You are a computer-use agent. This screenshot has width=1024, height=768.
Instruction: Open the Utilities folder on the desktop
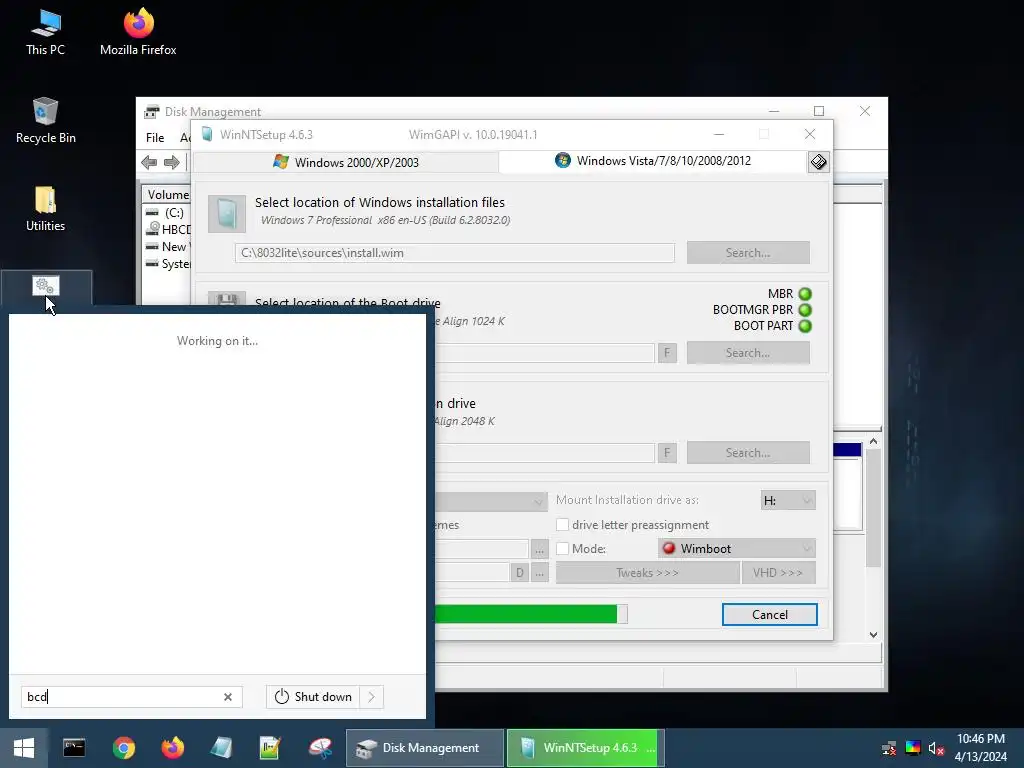(x=45, y=209)
